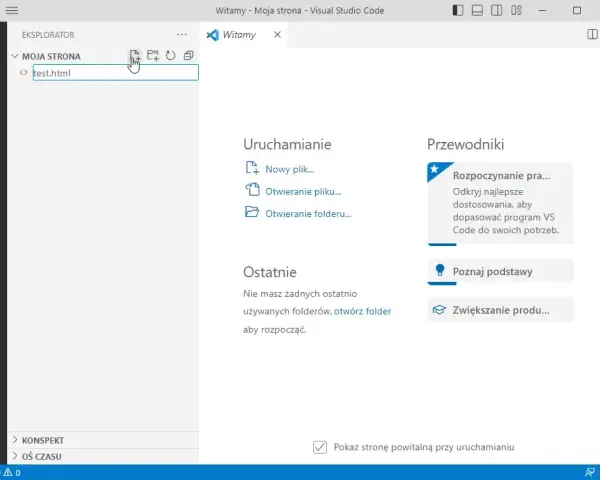
Task: Open the hamburger application menu
Action: [12, 10]
